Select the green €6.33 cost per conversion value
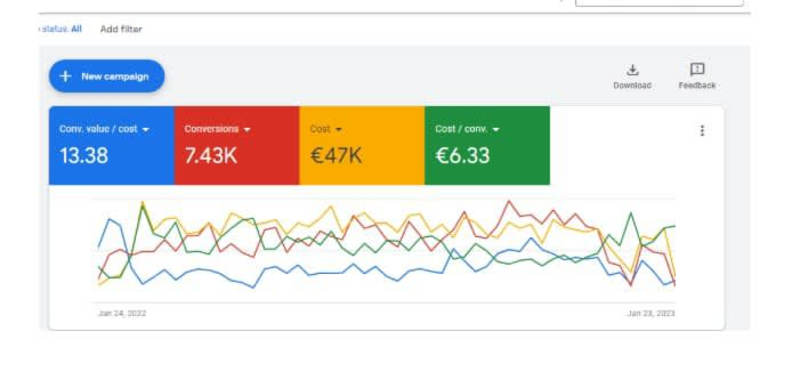 [x=462, y=155]
